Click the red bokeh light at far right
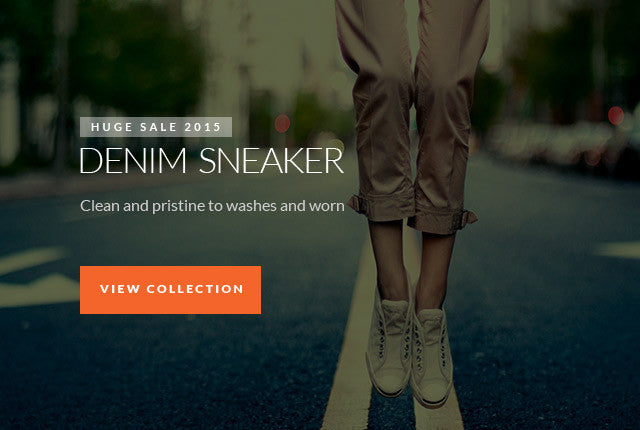 [x=616, y=115]
